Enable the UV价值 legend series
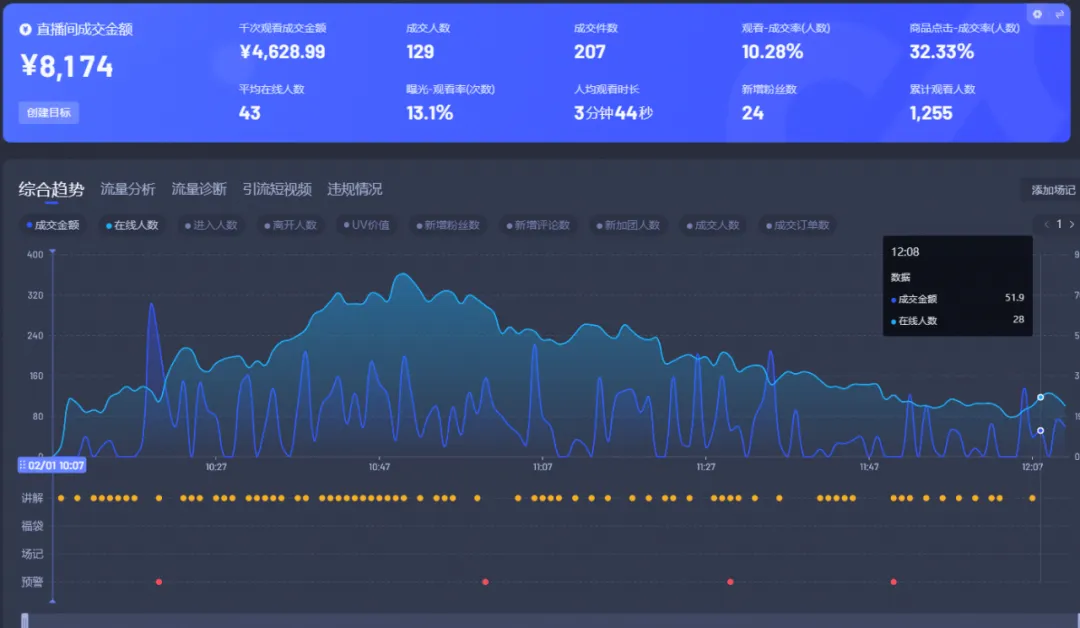Screen dimensions: 1080x628 click(365, 225)
